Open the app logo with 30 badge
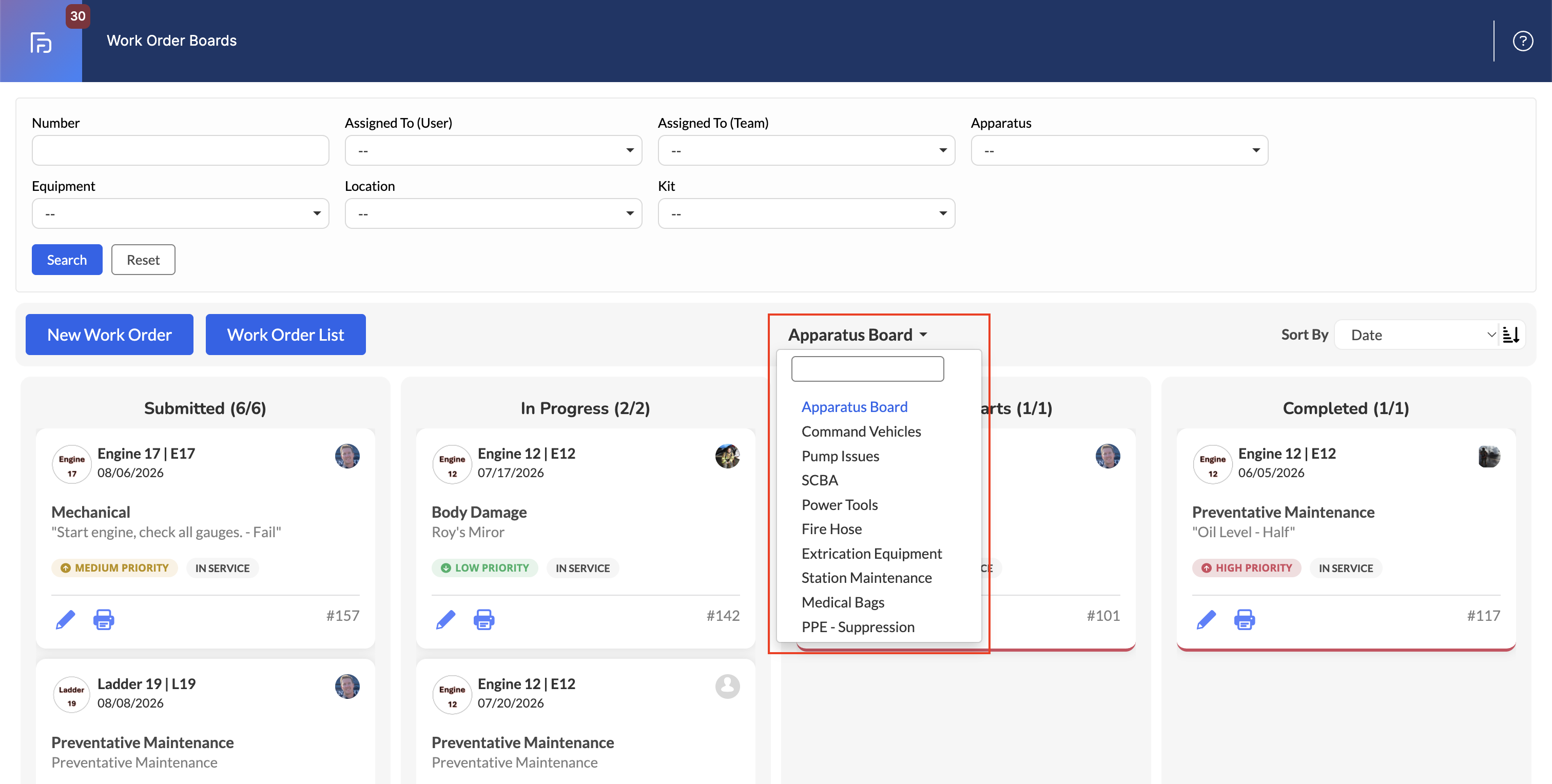 tap(41, 42)
